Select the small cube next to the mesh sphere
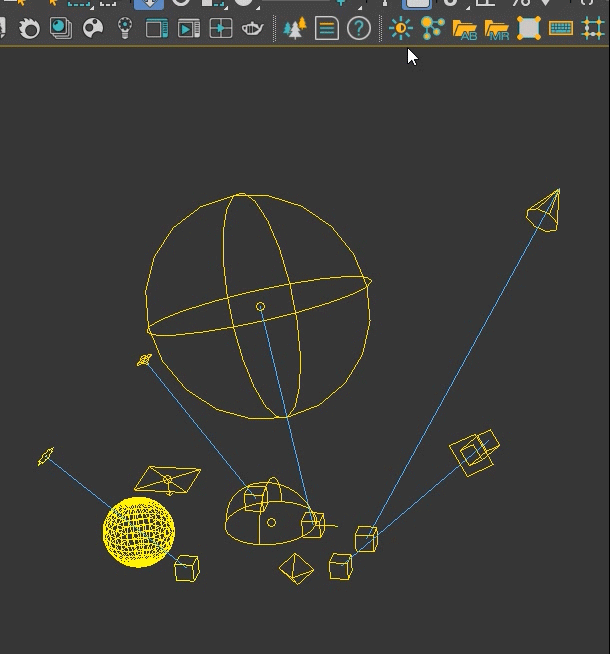The height and width of the screenshot is (654, 610). pyautogui.click(x=187, y=568)
